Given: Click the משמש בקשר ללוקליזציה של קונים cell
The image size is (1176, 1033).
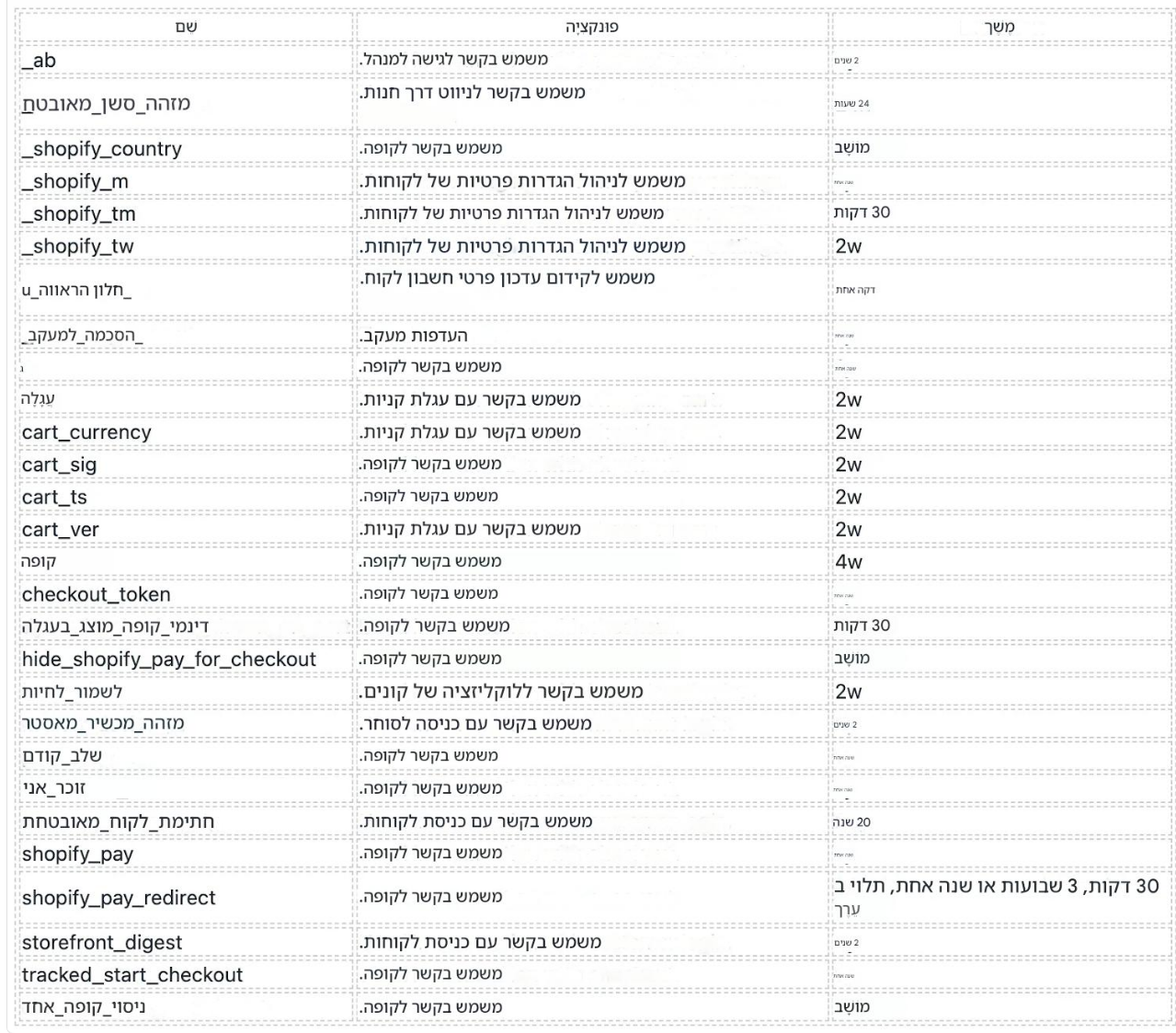Looking at the screenshot, I should (502, 692).
